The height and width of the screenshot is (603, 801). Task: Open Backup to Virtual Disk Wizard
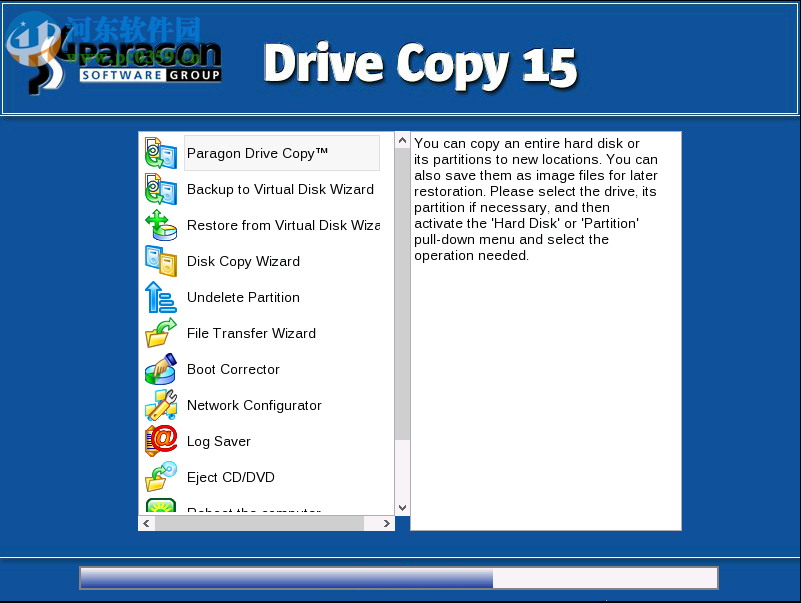(280, 189)
